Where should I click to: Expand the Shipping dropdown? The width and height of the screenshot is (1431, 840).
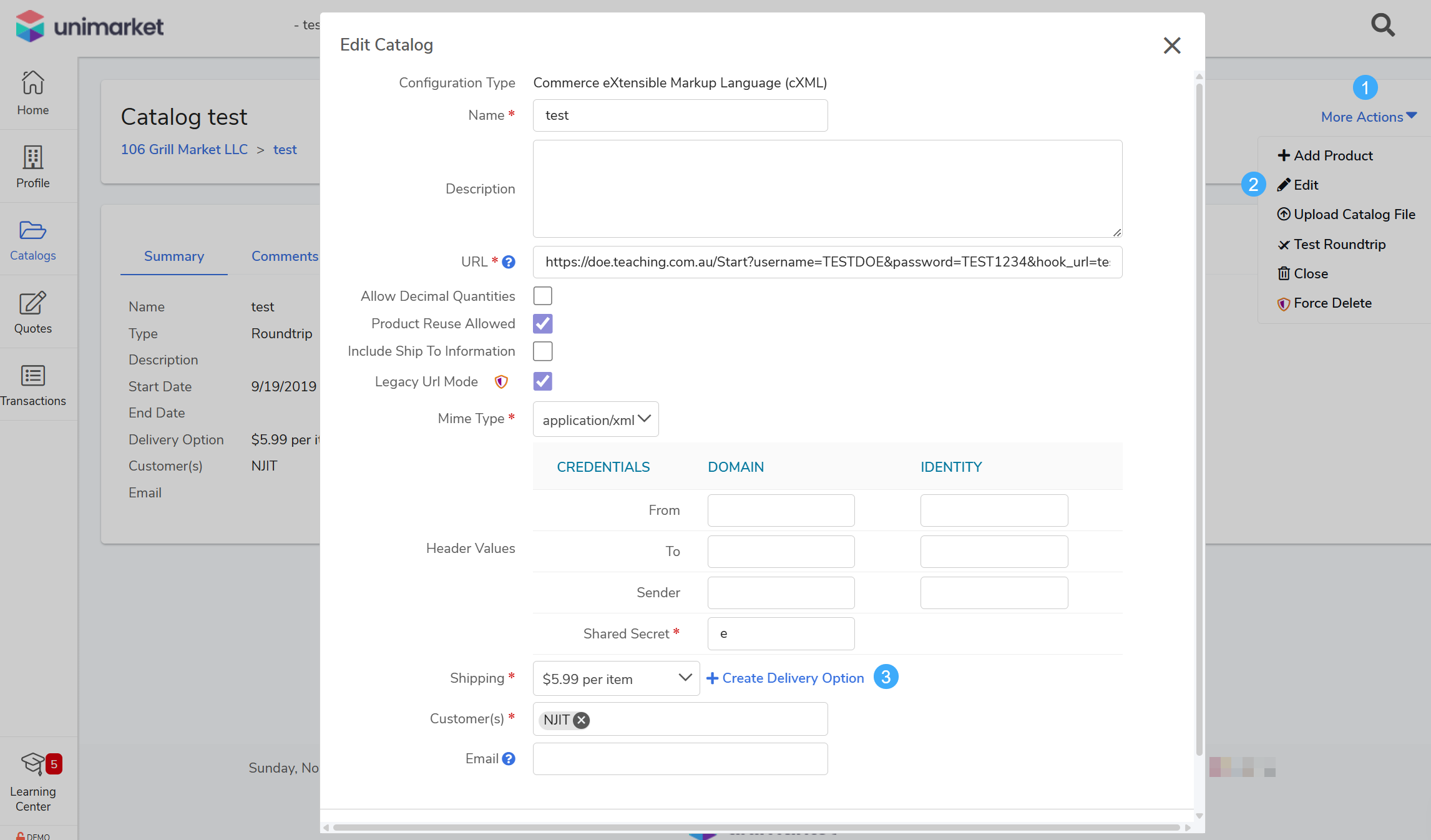coord(616,678)
